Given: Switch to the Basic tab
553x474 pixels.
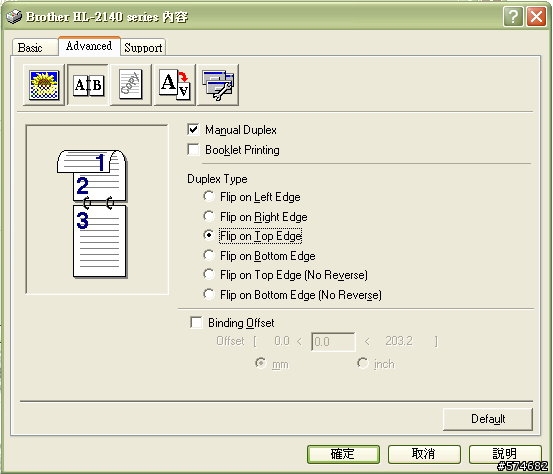Looking at the screenshot, I should pos(35,47).
